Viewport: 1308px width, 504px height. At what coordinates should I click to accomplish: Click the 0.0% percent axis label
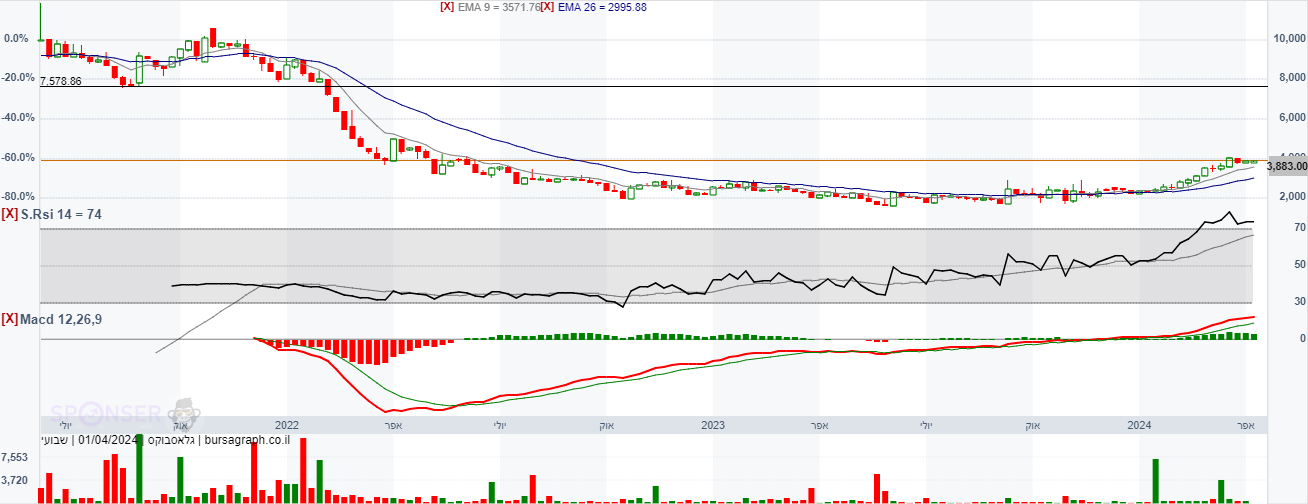point(16,39)
